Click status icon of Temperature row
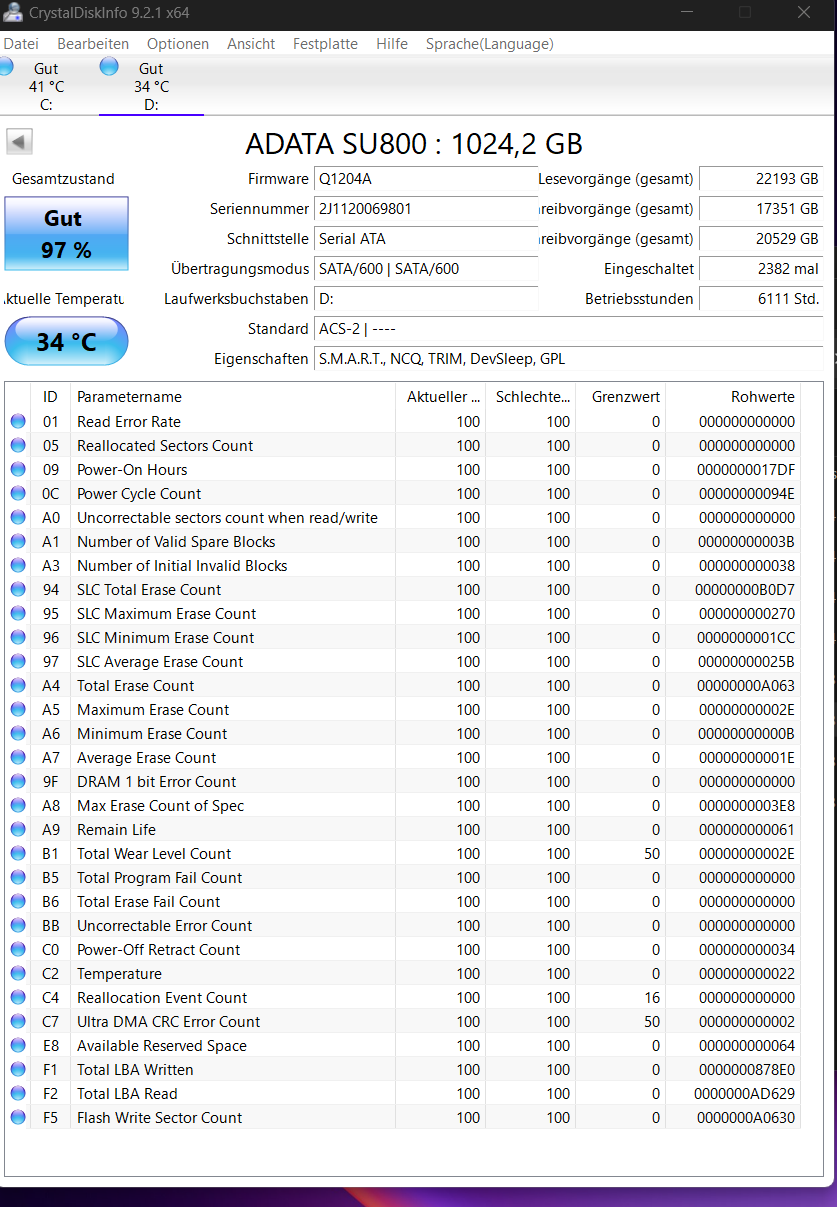837x1207 pixels. [x=18, y=974]
